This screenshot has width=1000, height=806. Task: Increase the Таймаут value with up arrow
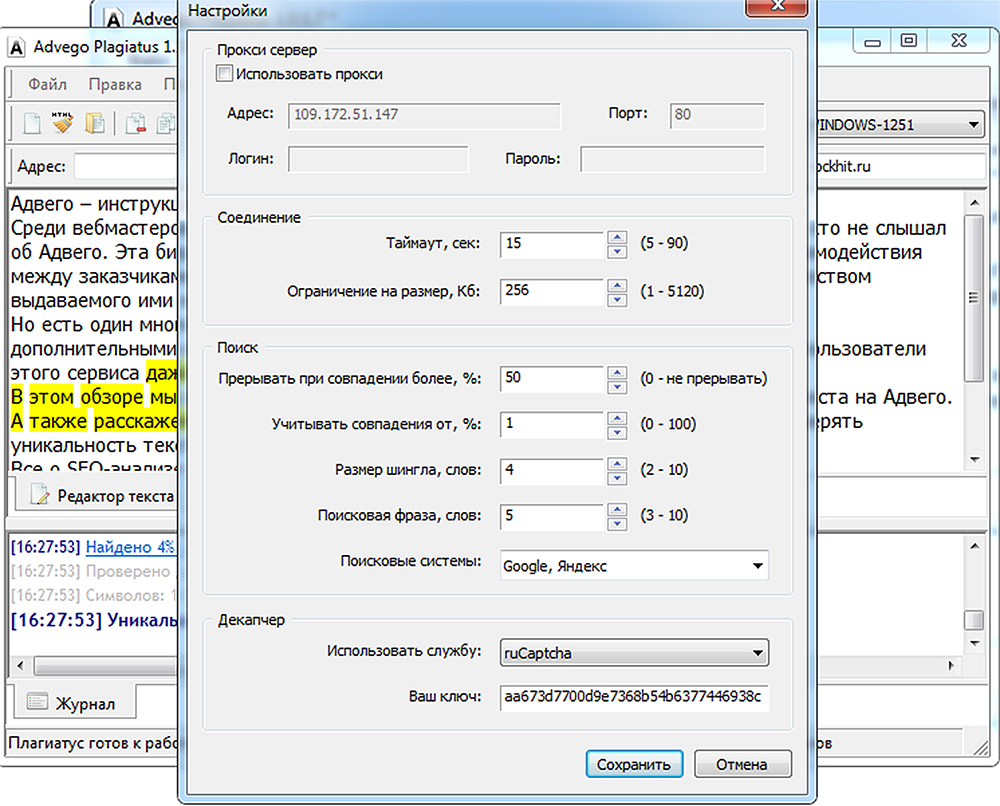pyautogui.click(x=618, y=237)
